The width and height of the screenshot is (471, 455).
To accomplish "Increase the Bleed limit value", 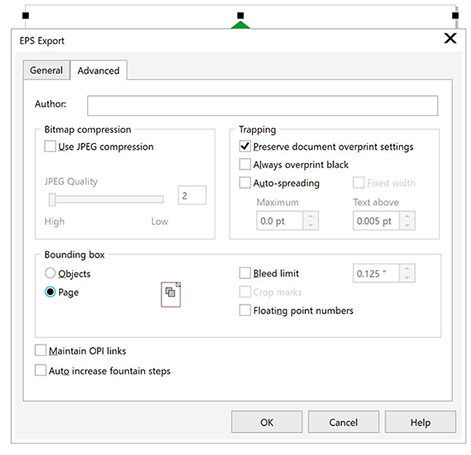I will pyautogui.click(x=407, y=269).
